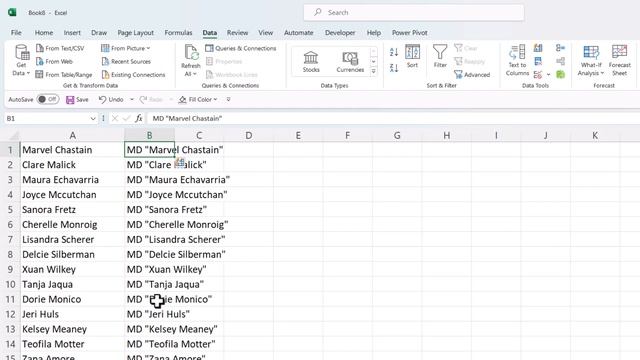The width and height of the screenshot is (640, 360).
Task: Click the Insert Function fx button
Action: tap(139, 118)
